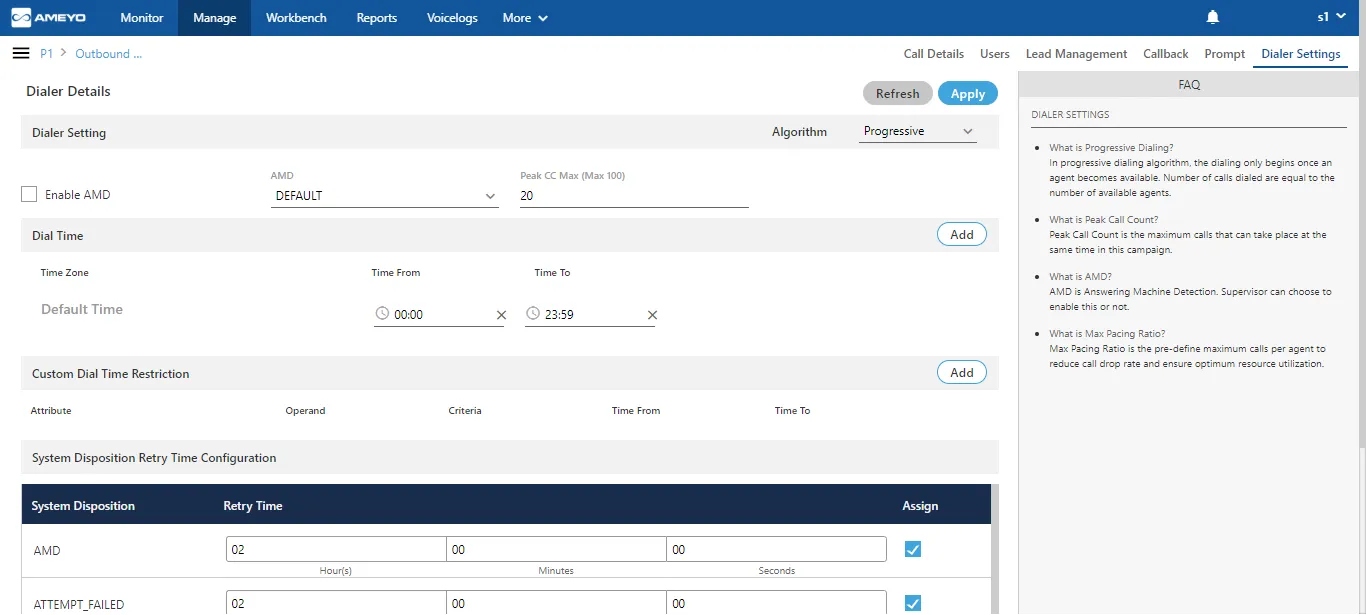Click the breadcrumb arrow after P1
Screen dimensions: 1366x615
tap(64, 53)
